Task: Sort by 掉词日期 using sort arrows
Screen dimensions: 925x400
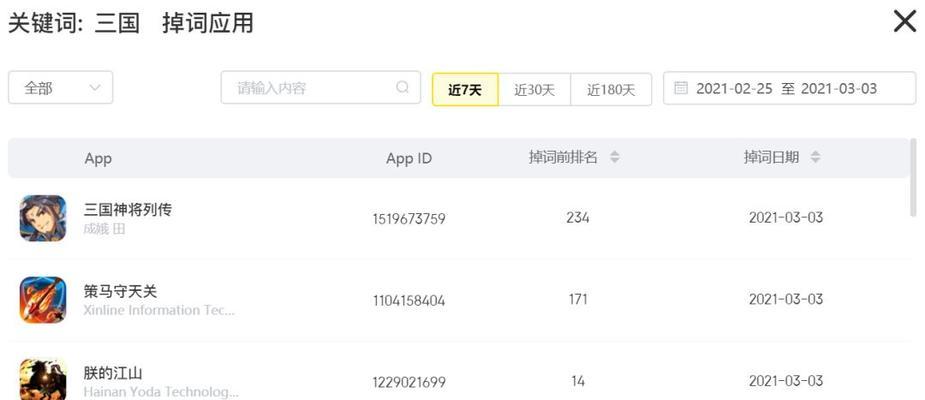Action: click(x=815, y=157)
